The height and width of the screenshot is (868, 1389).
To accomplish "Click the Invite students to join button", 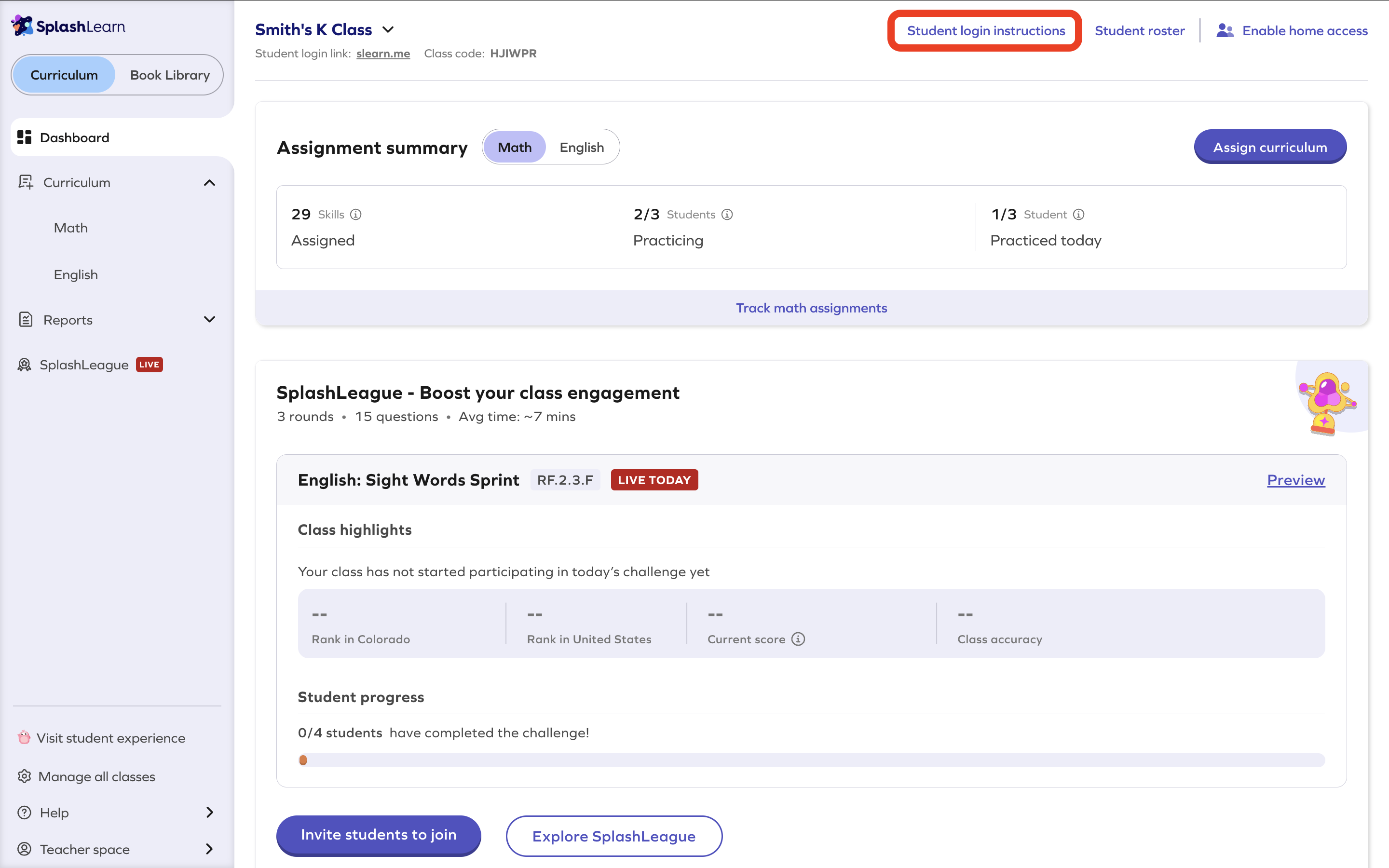I will 379,835.
